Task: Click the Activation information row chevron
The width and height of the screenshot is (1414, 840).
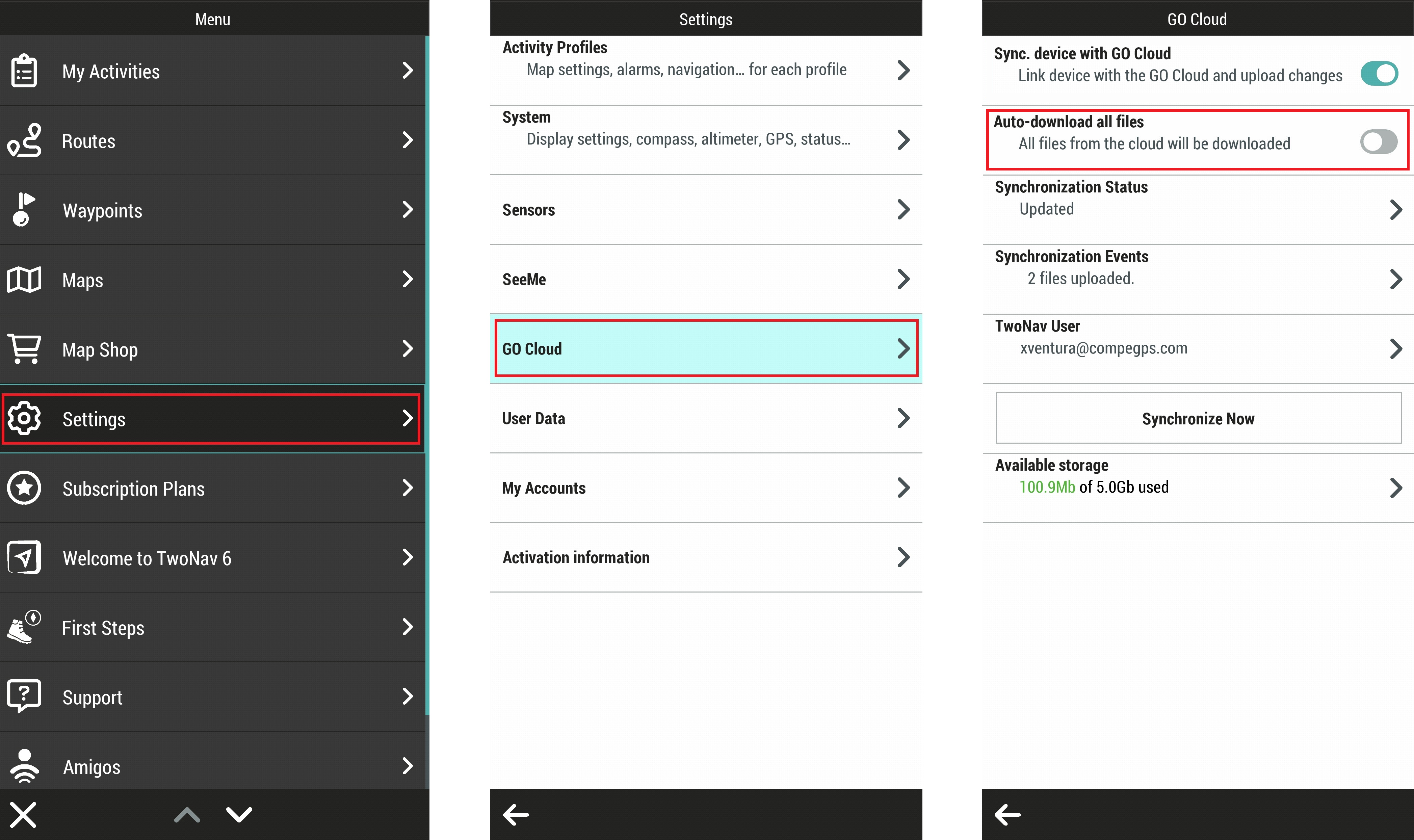Action: click(904, 557)
